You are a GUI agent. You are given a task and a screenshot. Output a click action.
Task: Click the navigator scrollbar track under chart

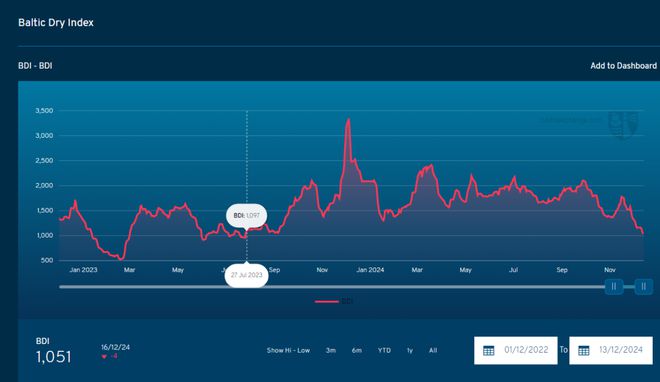[x=332, y=287]
